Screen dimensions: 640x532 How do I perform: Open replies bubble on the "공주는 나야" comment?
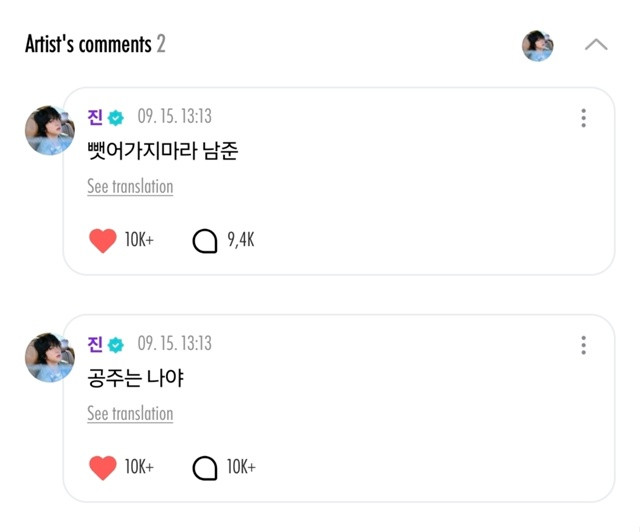[x=205, y=467]
